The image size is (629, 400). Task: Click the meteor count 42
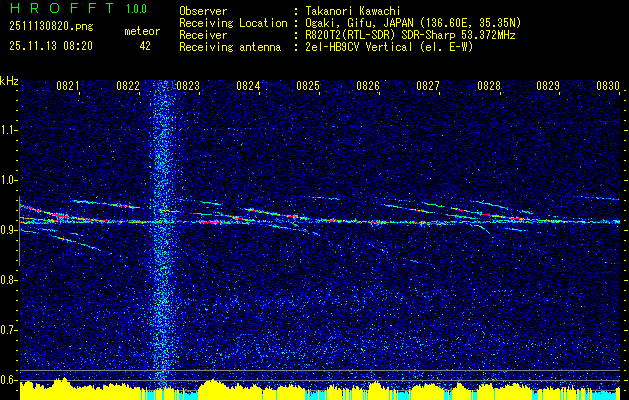(145, 46)
